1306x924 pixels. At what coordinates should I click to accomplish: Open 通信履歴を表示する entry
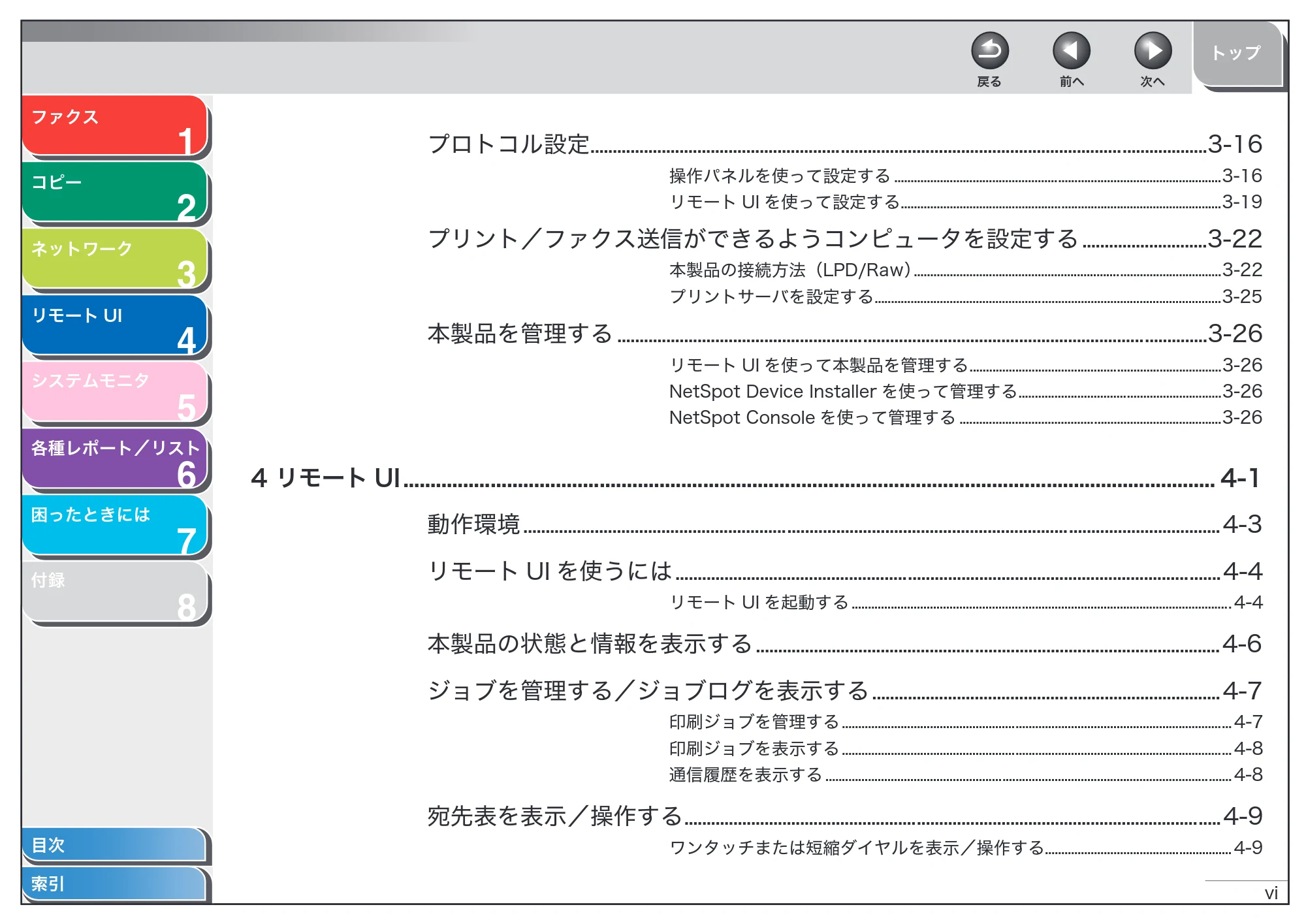tap(966, 774)
